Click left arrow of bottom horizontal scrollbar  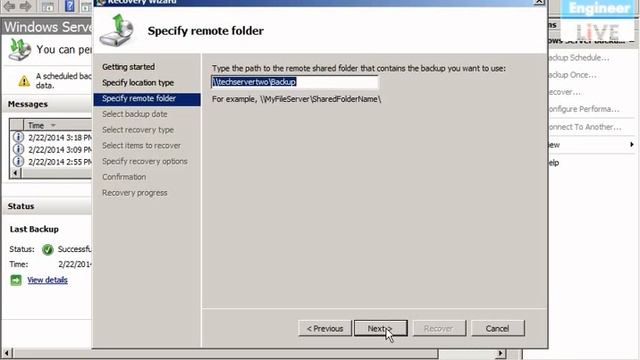click(7, 352)
